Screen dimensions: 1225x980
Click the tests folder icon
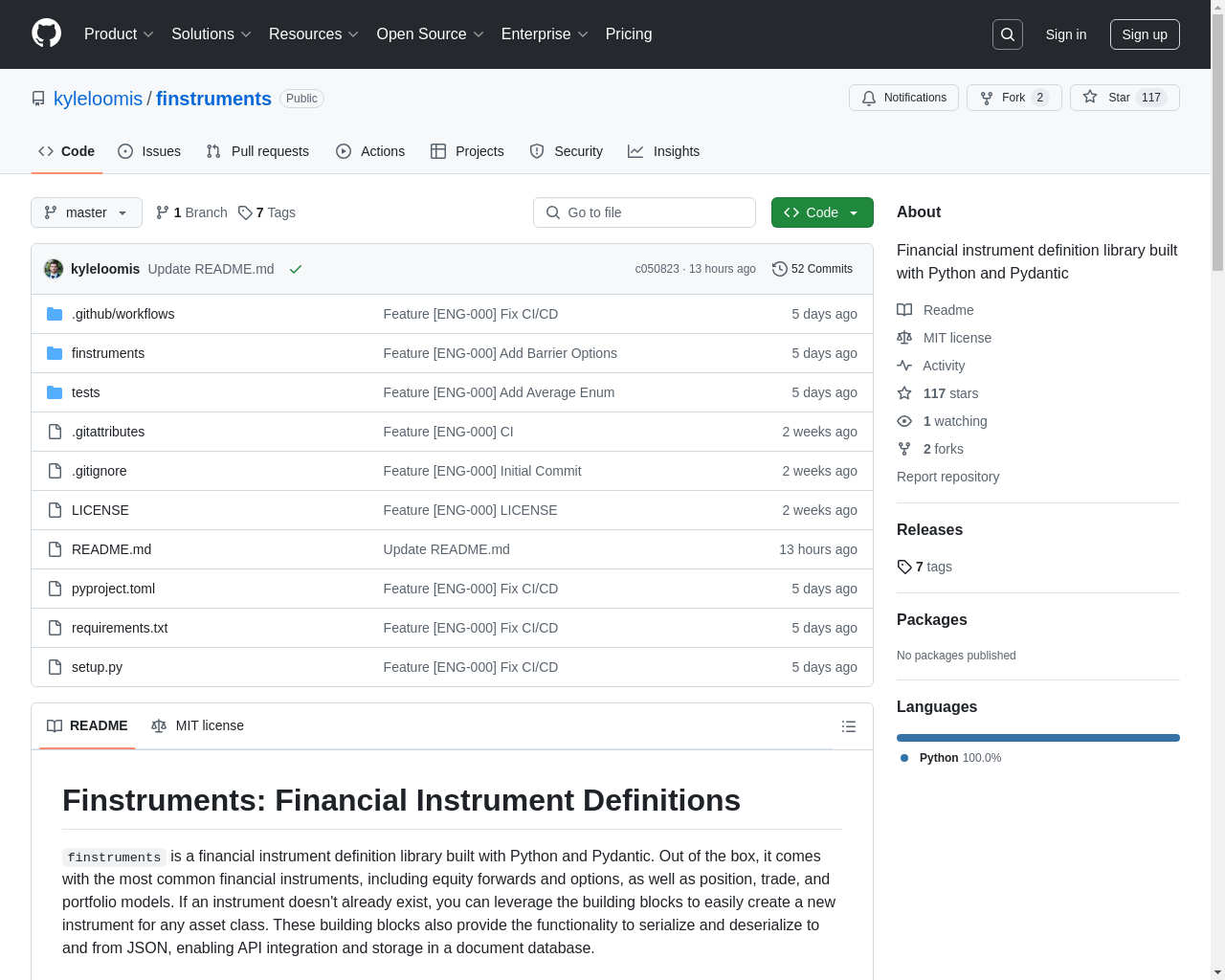click(55, 392)
